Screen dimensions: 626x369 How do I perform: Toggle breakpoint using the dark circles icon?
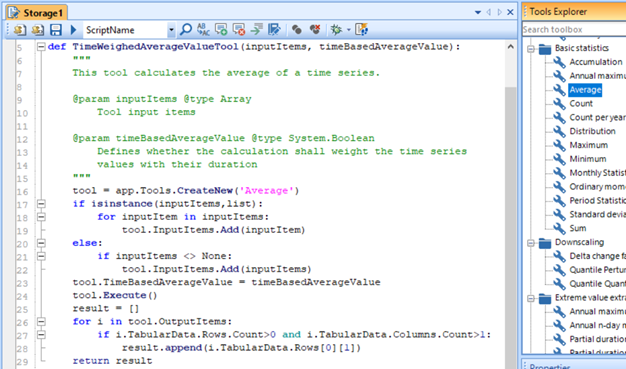coord(296,30)
